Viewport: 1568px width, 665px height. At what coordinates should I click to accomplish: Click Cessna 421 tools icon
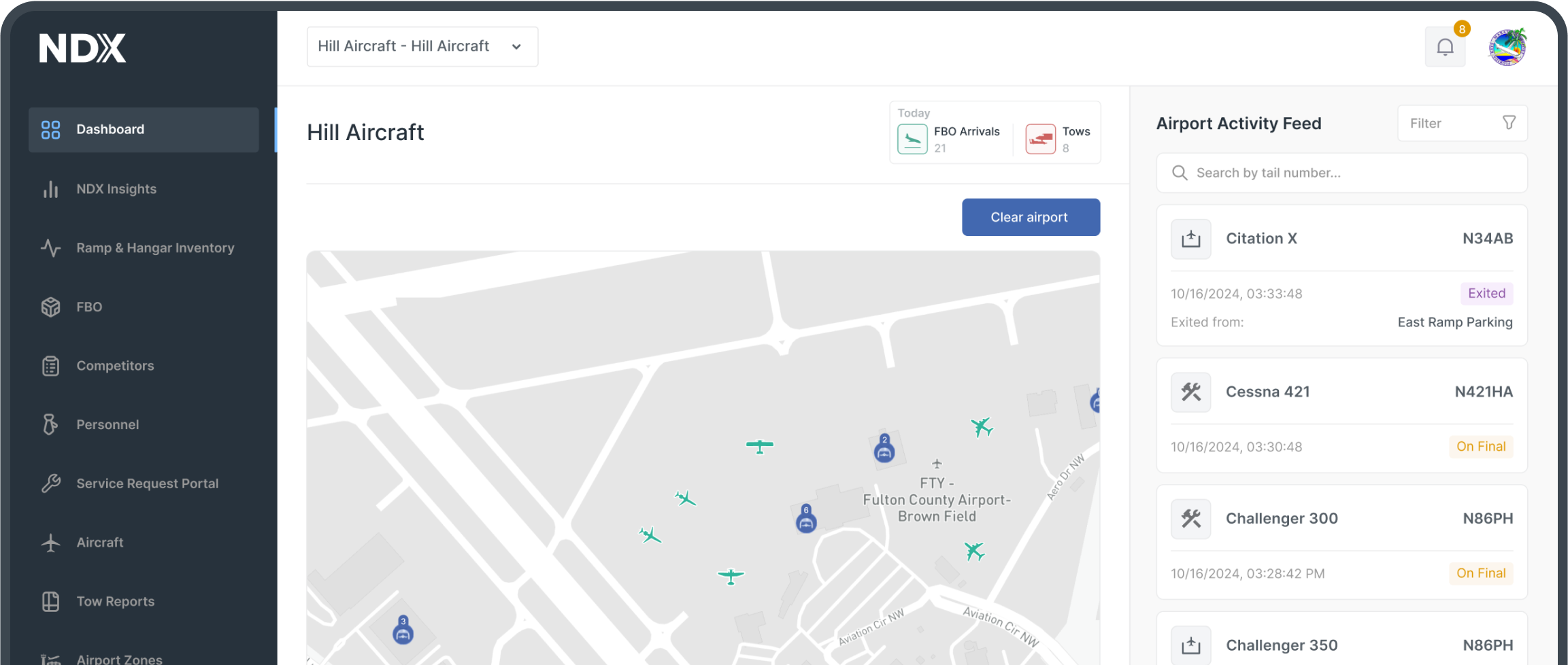pyautogui.click(x=1191, y=392)
